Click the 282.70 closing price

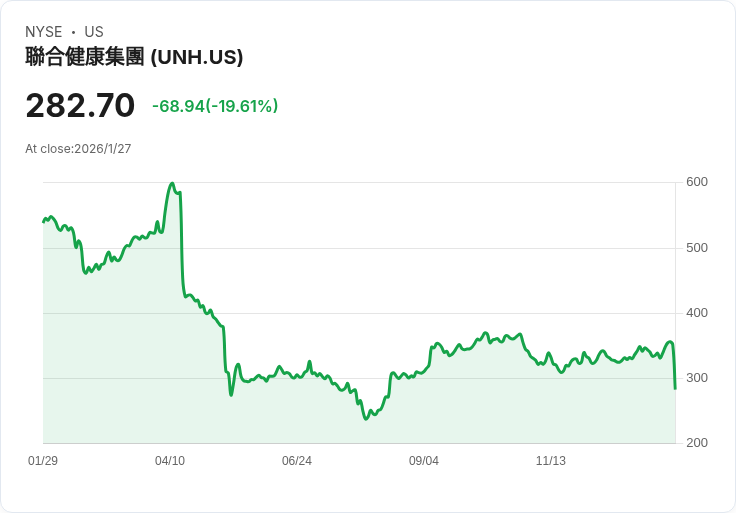click(80, 105)
